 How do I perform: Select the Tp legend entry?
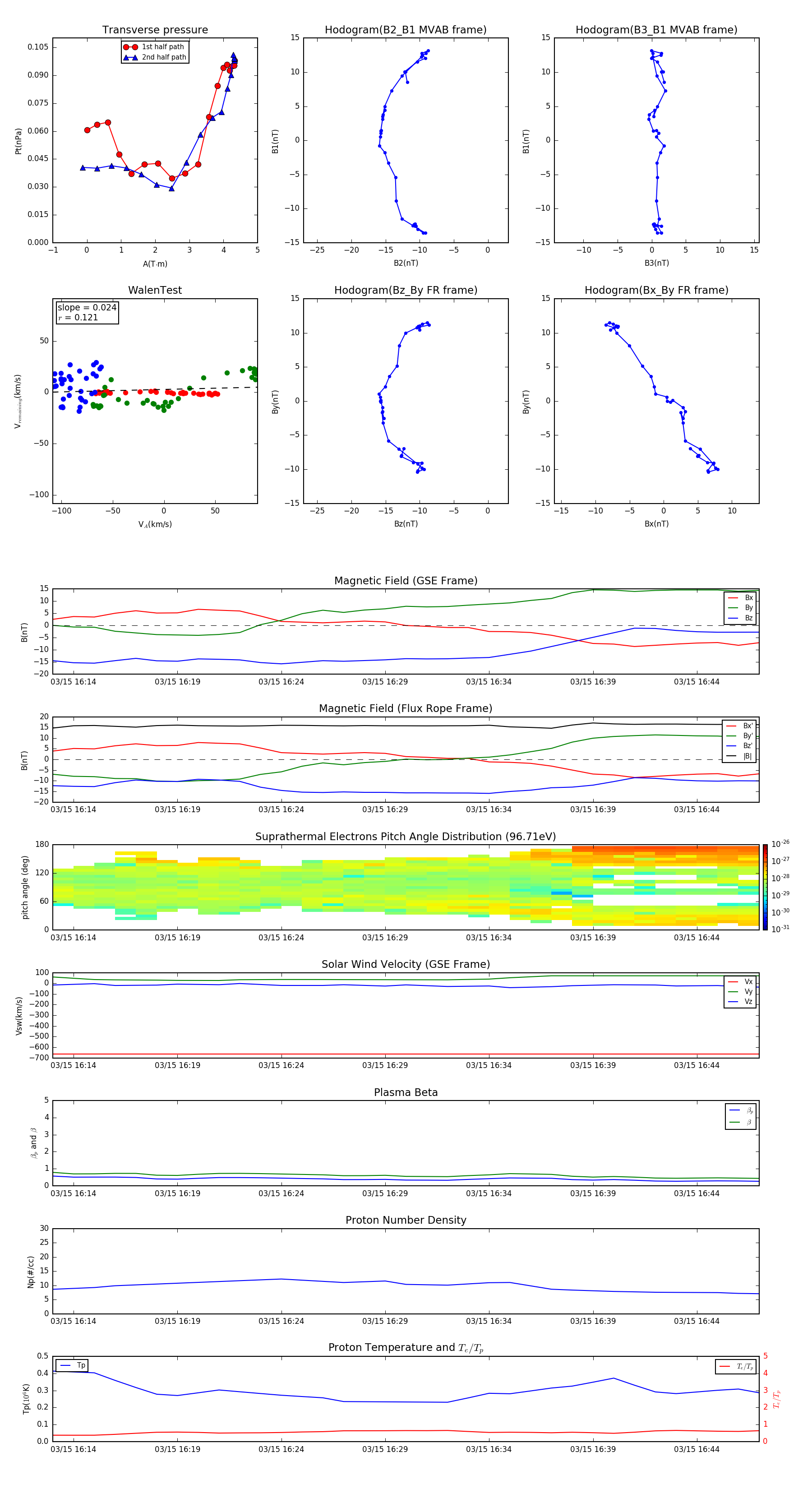coord(73,1365)
